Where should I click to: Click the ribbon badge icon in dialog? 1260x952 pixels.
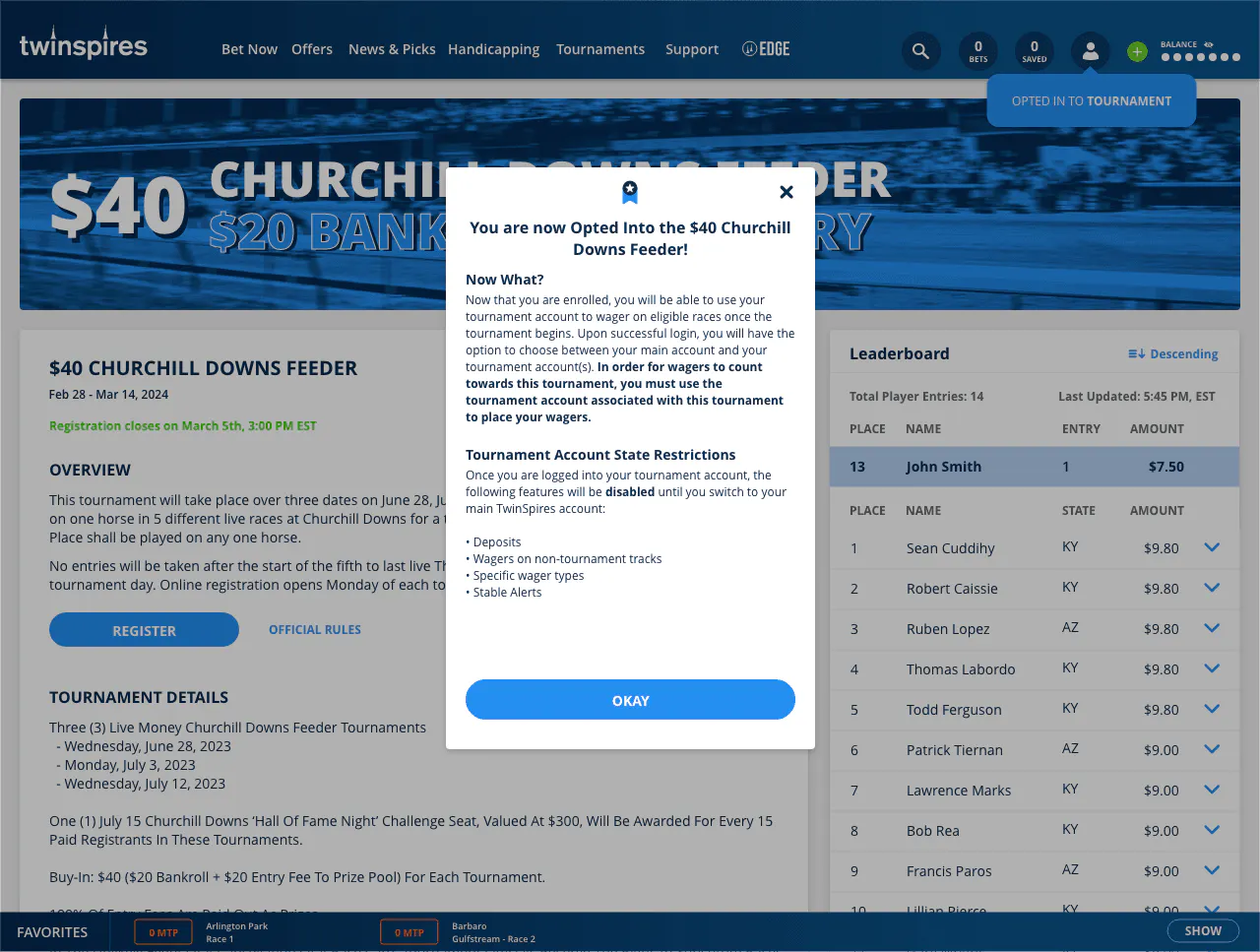coord(630,191)
